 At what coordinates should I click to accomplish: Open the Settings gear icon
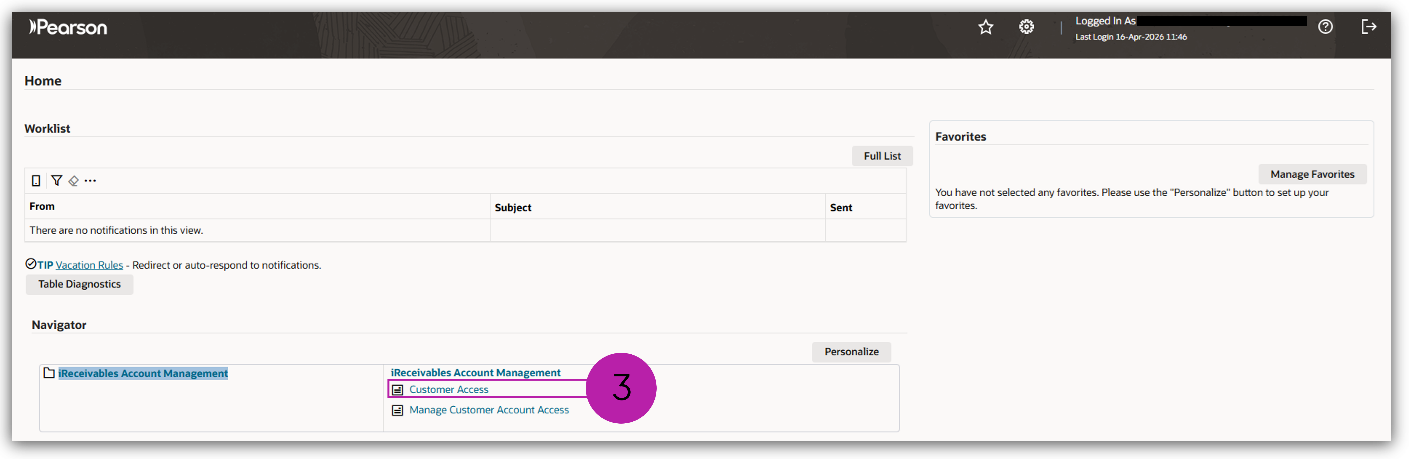pos(1026,27)
